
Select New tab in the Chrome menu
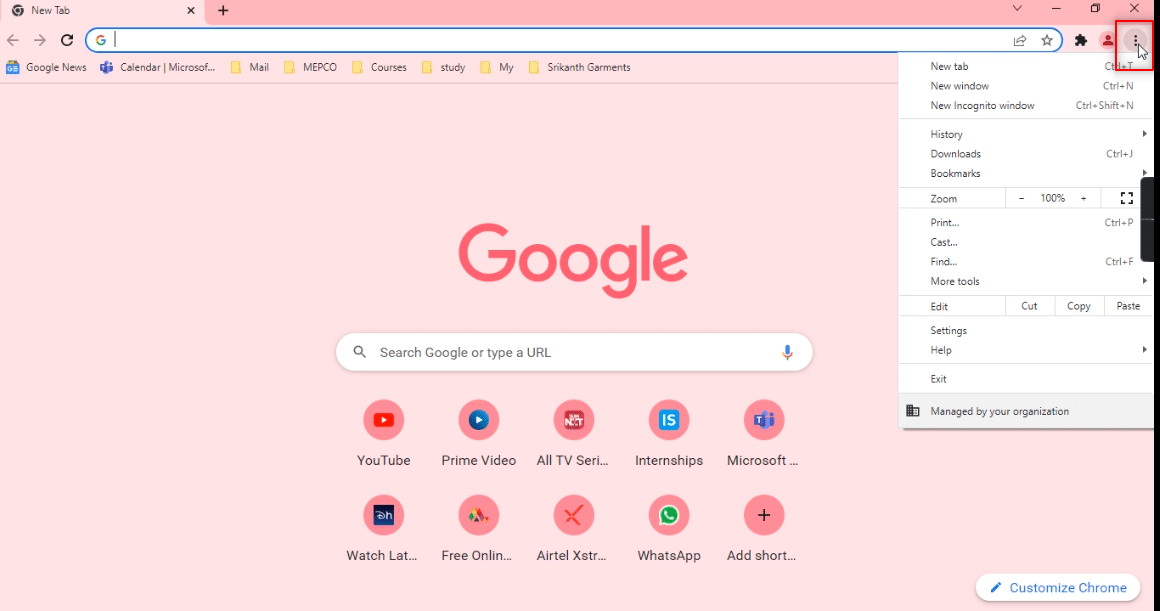pos(1026,67)
